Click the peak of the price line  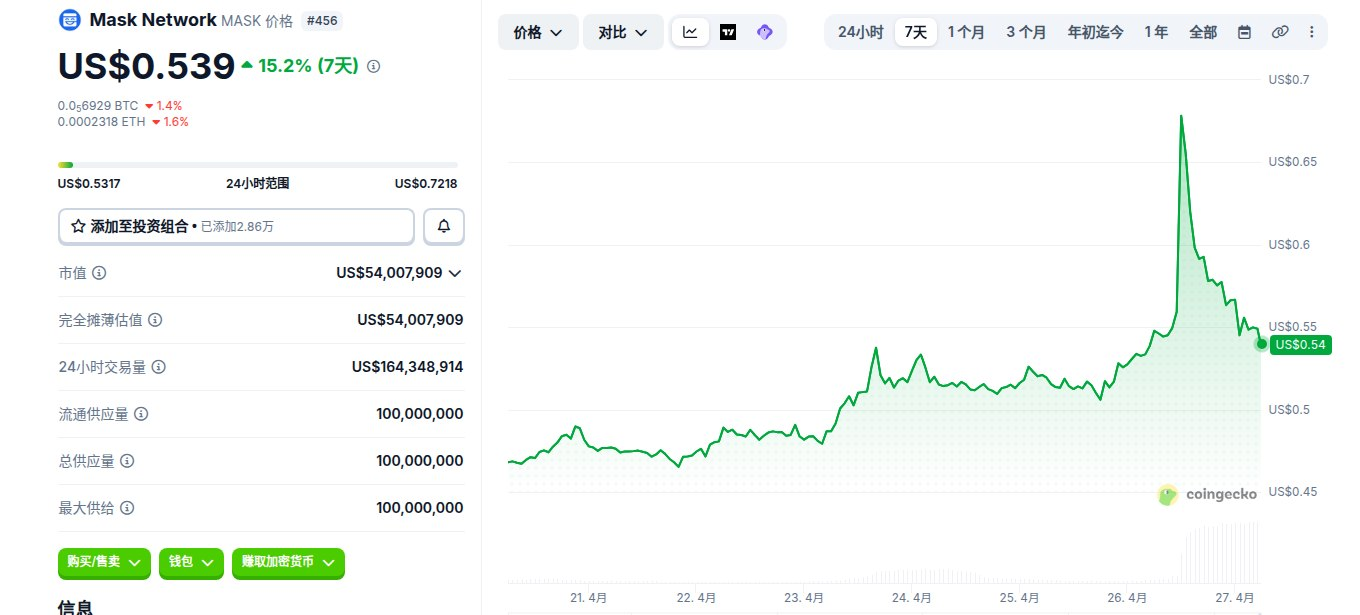pos(1181,116)
